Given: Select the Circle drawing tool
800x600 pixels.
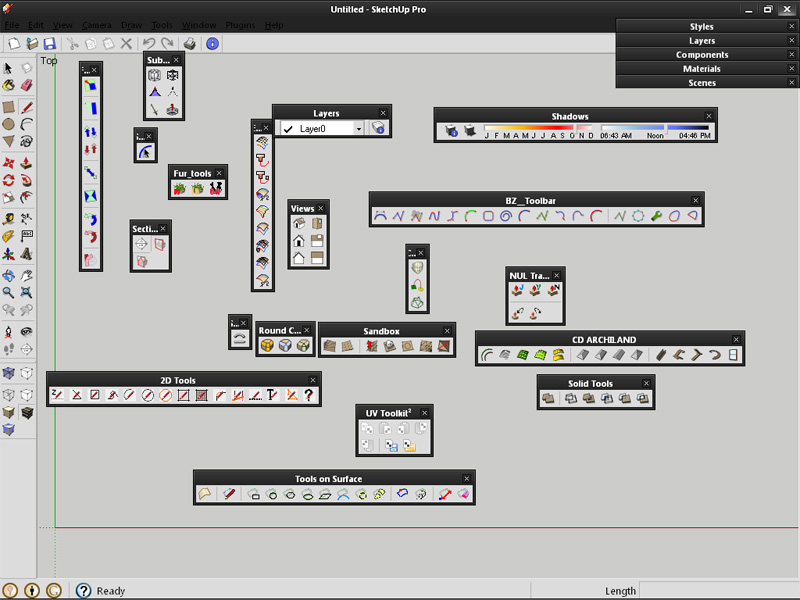Looking at the screenshot, I should [8, 124].
